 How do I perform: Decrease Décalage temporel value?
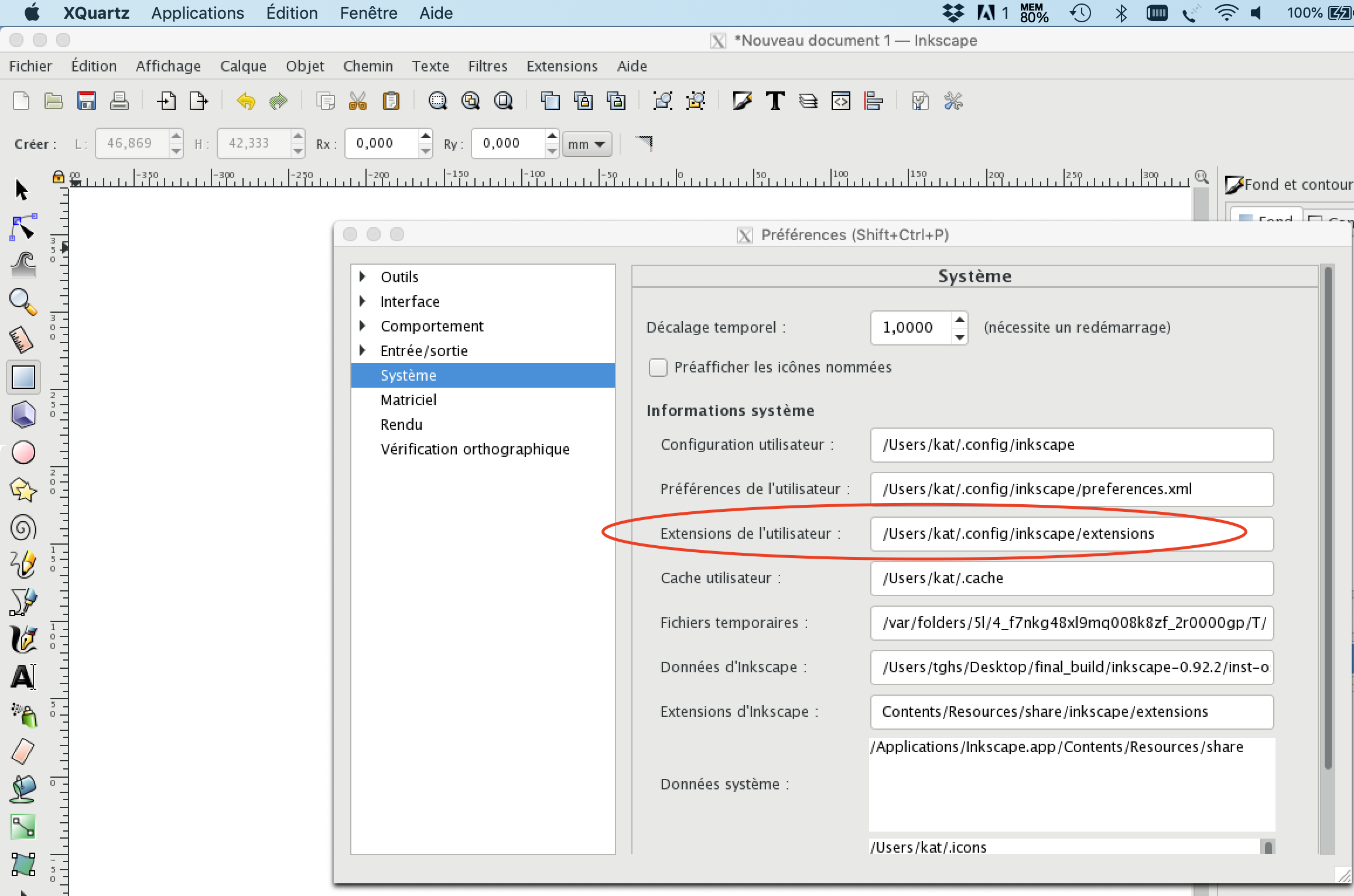pyautogui.click(x=959, y=336)
